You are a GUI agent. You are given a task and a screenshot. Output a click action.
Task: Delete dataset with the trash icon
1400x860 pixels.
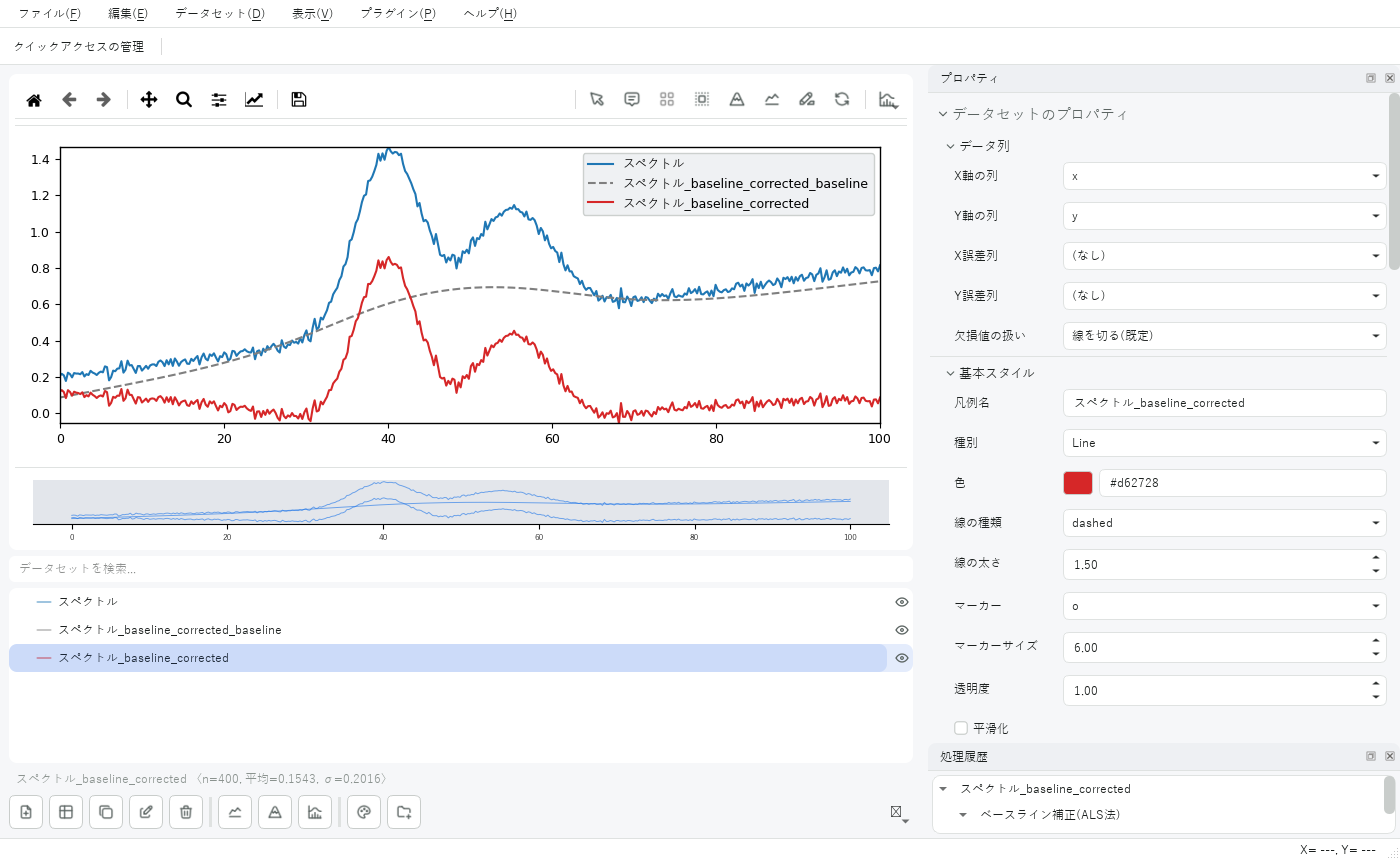186,812
